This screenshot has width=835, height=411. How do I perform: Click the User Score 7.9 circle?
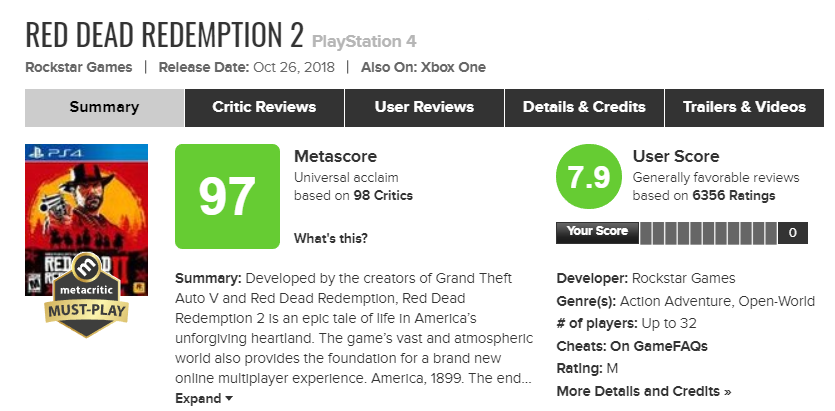587,178
